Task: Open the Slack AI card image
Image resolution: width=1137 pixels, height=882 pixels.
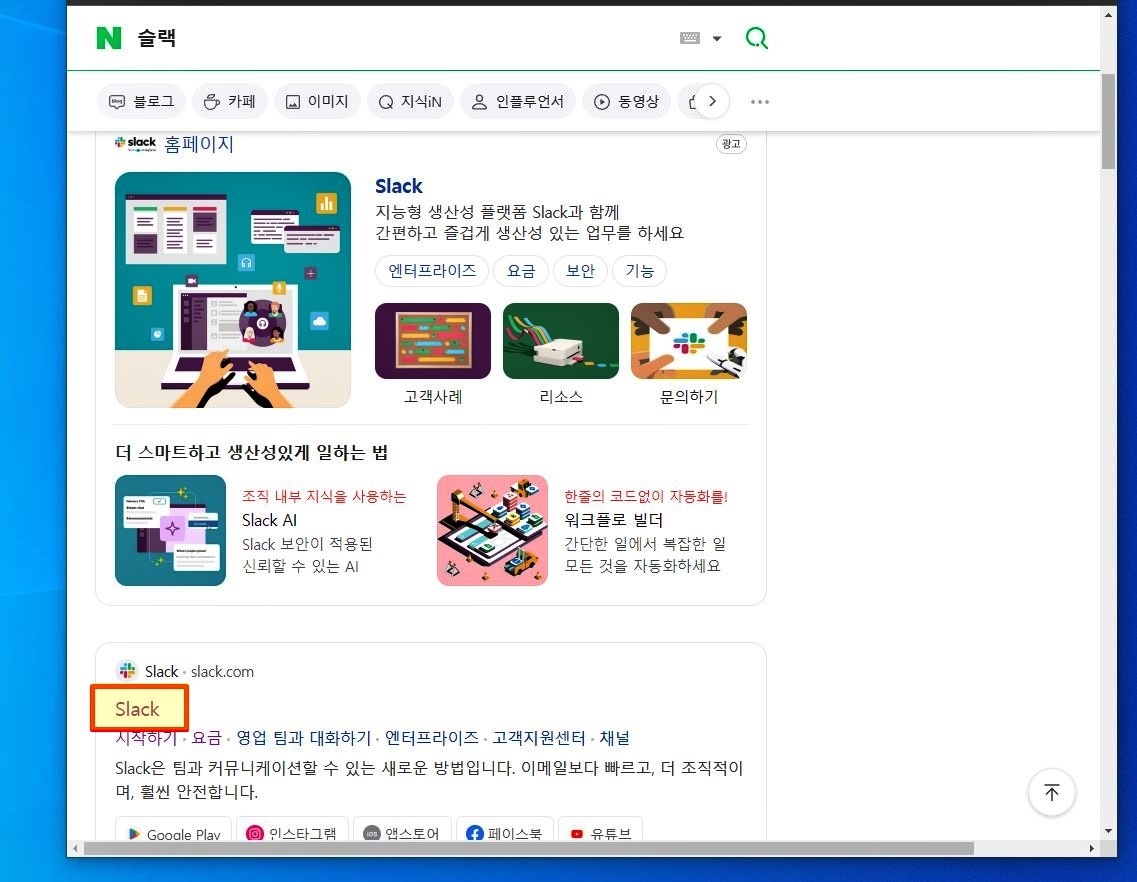Action: tap(170, 530)
